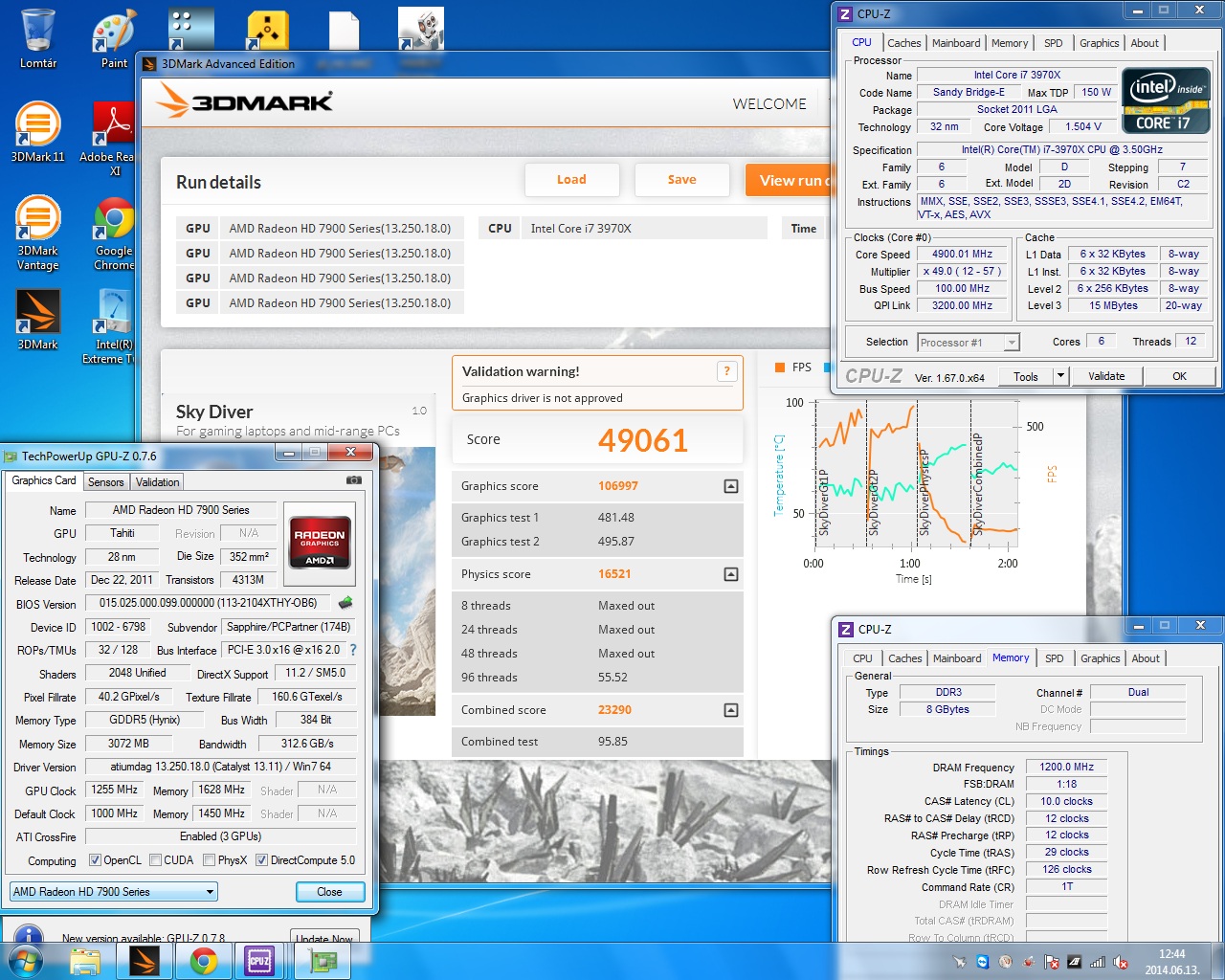Image resolution: width=1225 pixels, height=980 pixels.
Task: Collapse the Combined score section
Action: tap(731, 710)
